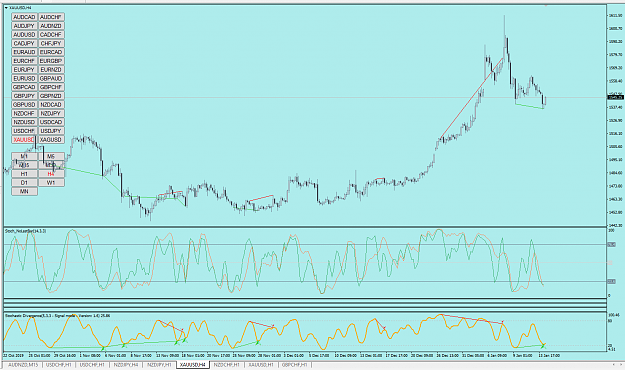Click the Stochastic Divergence indicator label
Screen dimensions: 625x370
pos(57,316)
